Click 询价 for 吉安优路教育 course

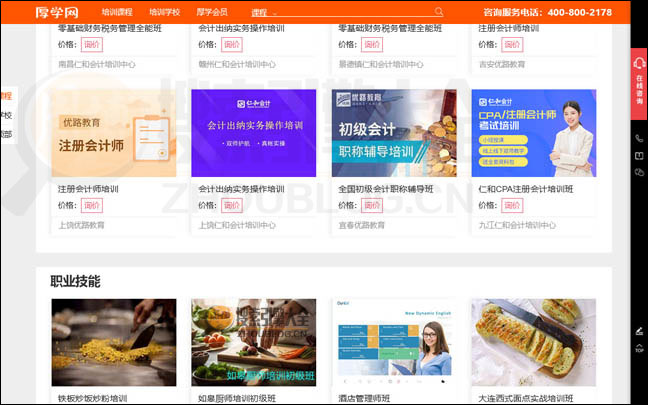(512, 45)
